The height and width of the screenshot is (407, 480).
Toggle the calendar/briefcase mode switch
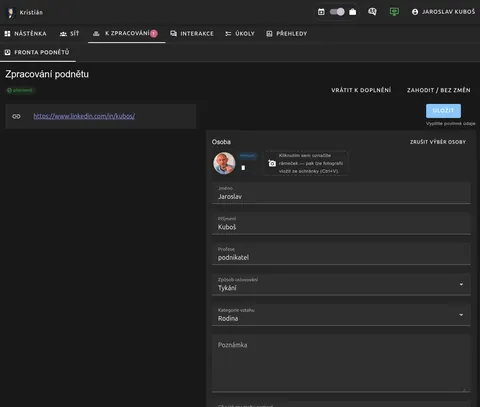point(337,12)
